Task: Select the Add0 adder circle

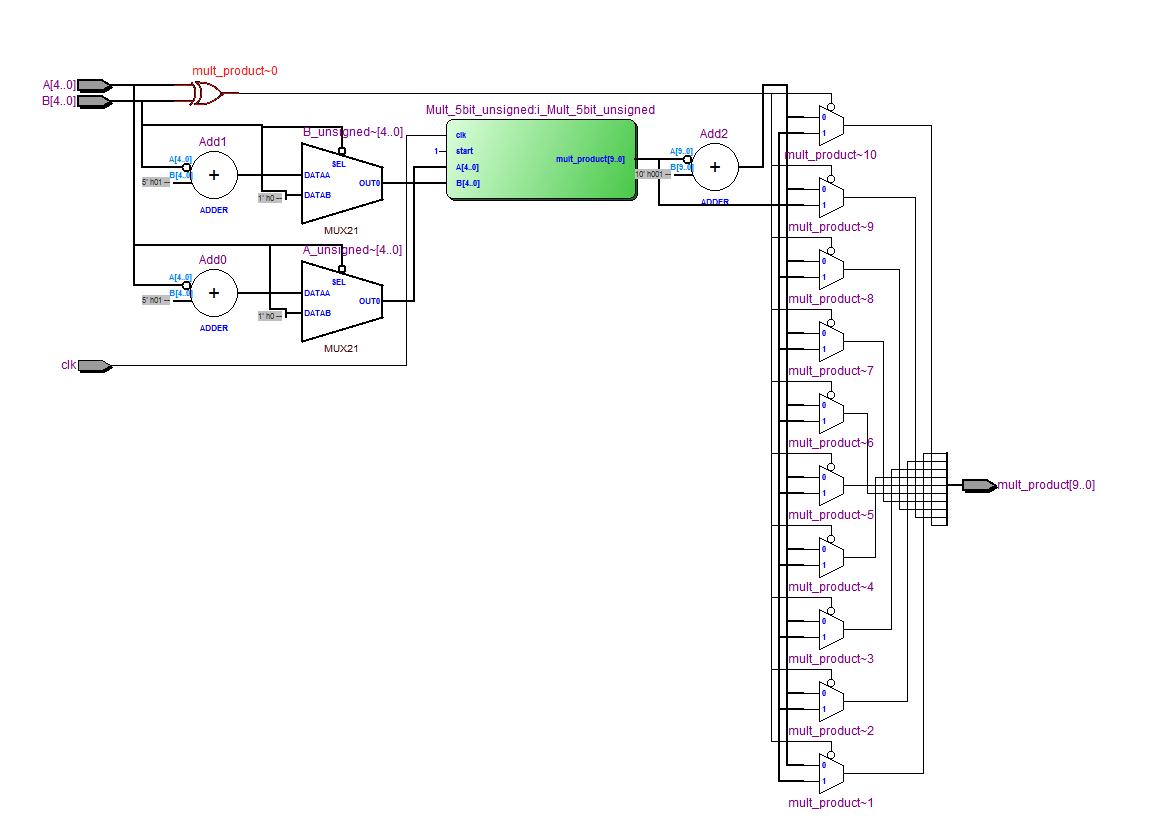Action: pos(214,293)
